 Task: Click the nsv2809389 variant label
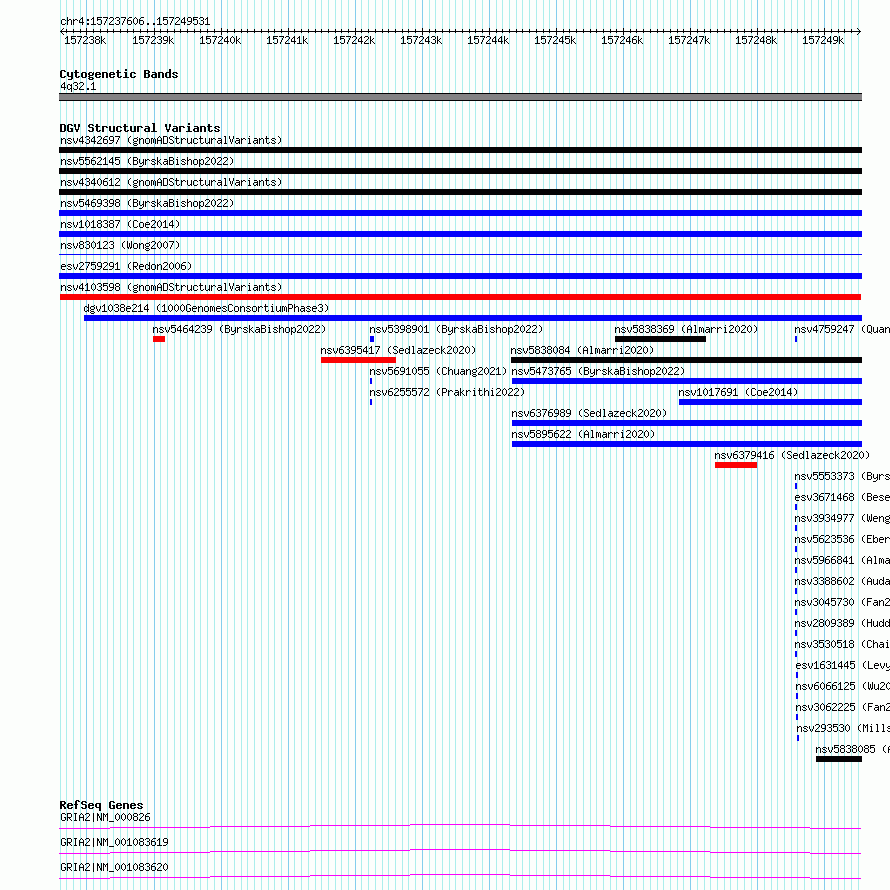(x=842, y=623)
